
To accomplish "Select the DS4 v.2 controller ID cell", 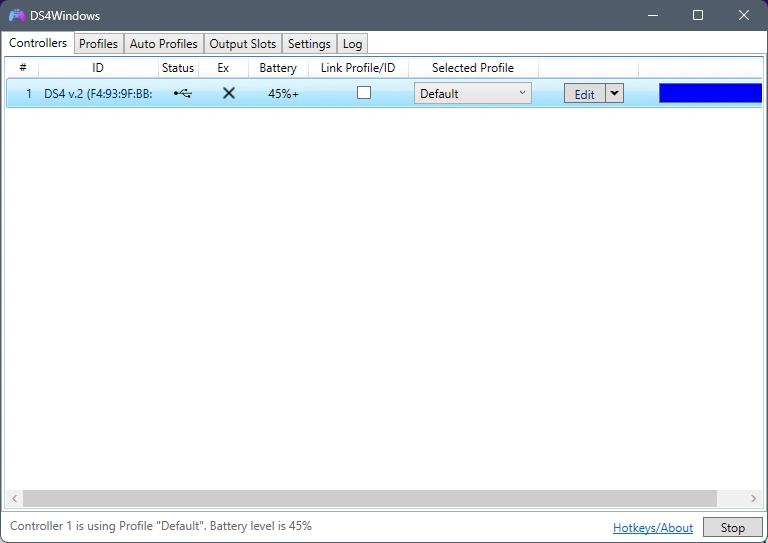I will 98,94.
